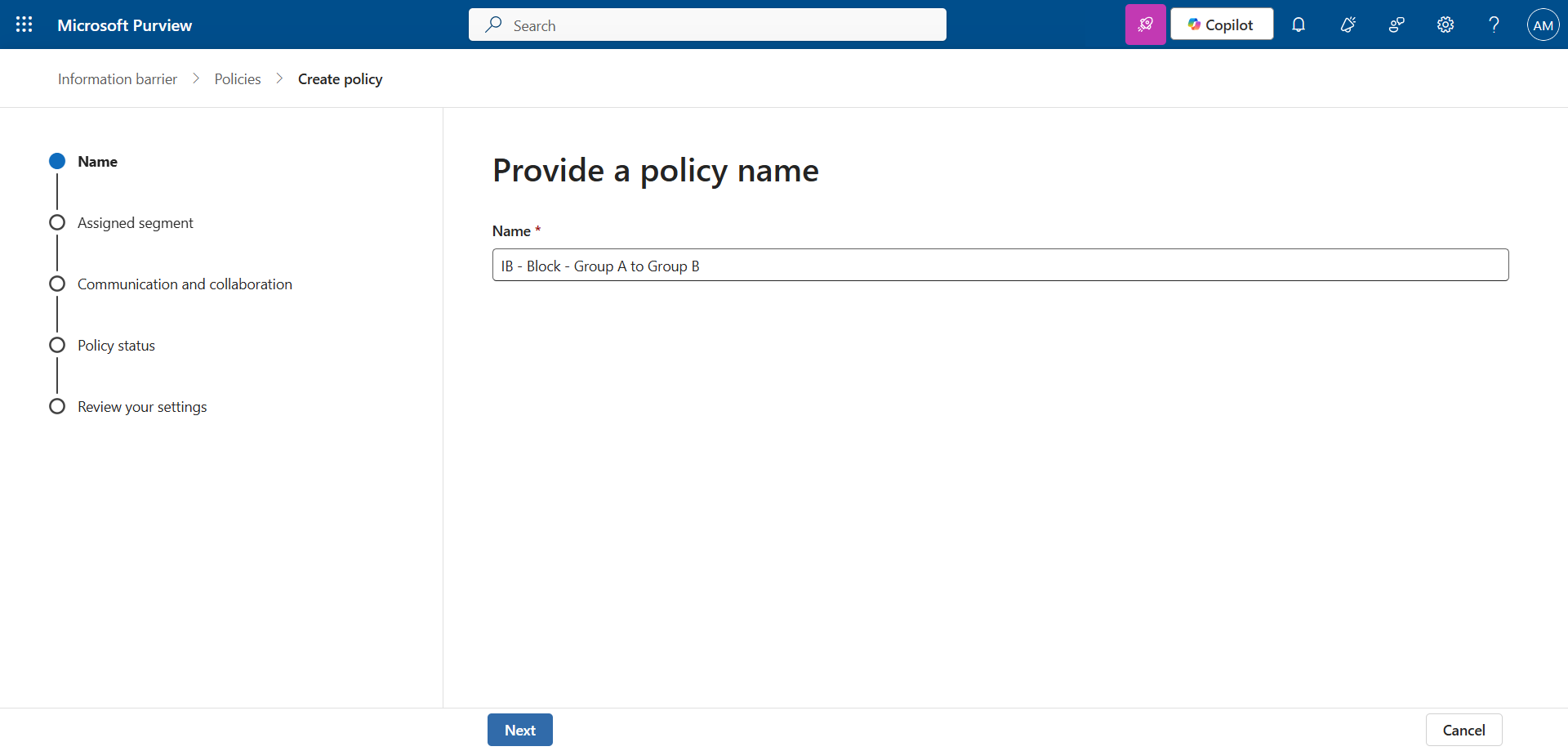The height and width of the screenshot is (751, 1568).
Task: Open the settings gear
Action: [x=1445, y=25]
